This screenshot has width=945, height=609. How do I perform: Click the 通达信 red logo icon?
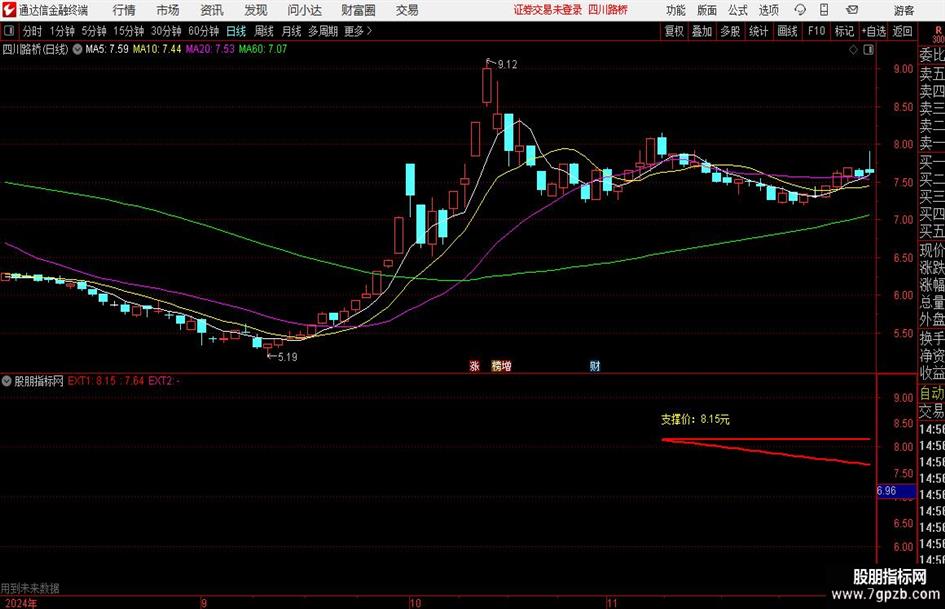coord(9,10)
